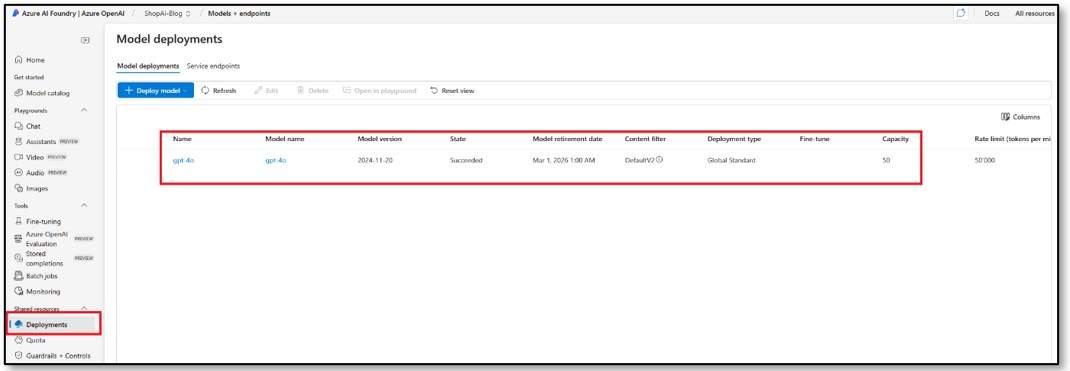Sort by Model name column header
The height and width of the screenshot is (371, 1070).
285,138
